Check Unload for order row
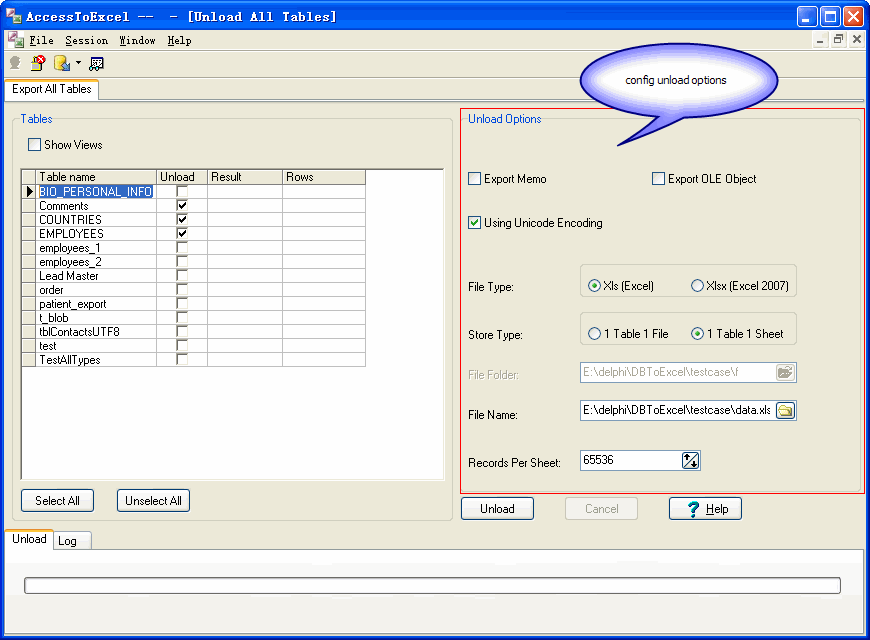870x640 pixels. (x=182, y=290)
